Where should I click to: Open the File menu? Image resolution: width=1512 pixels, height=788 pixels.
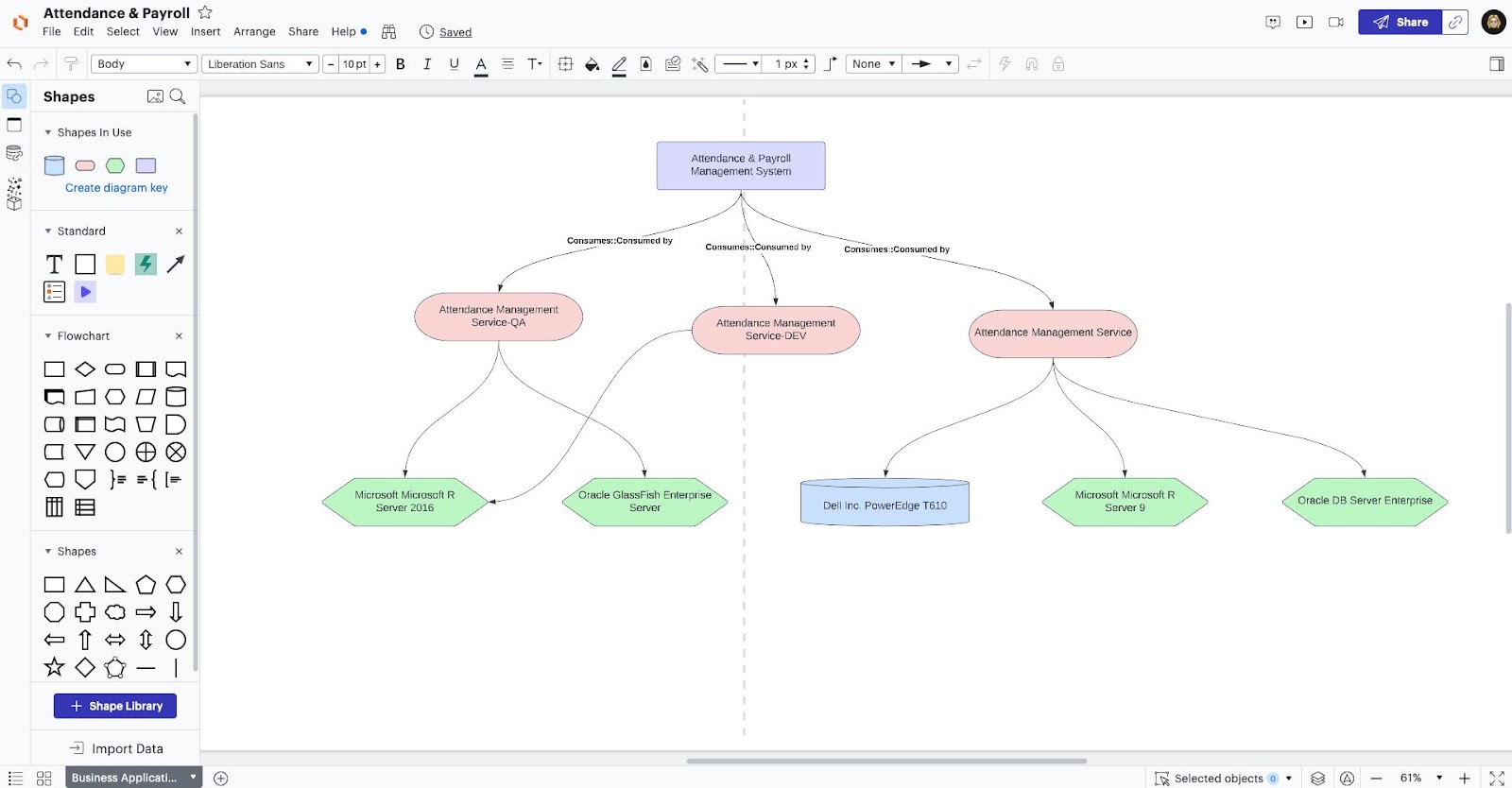click(52, 32)
